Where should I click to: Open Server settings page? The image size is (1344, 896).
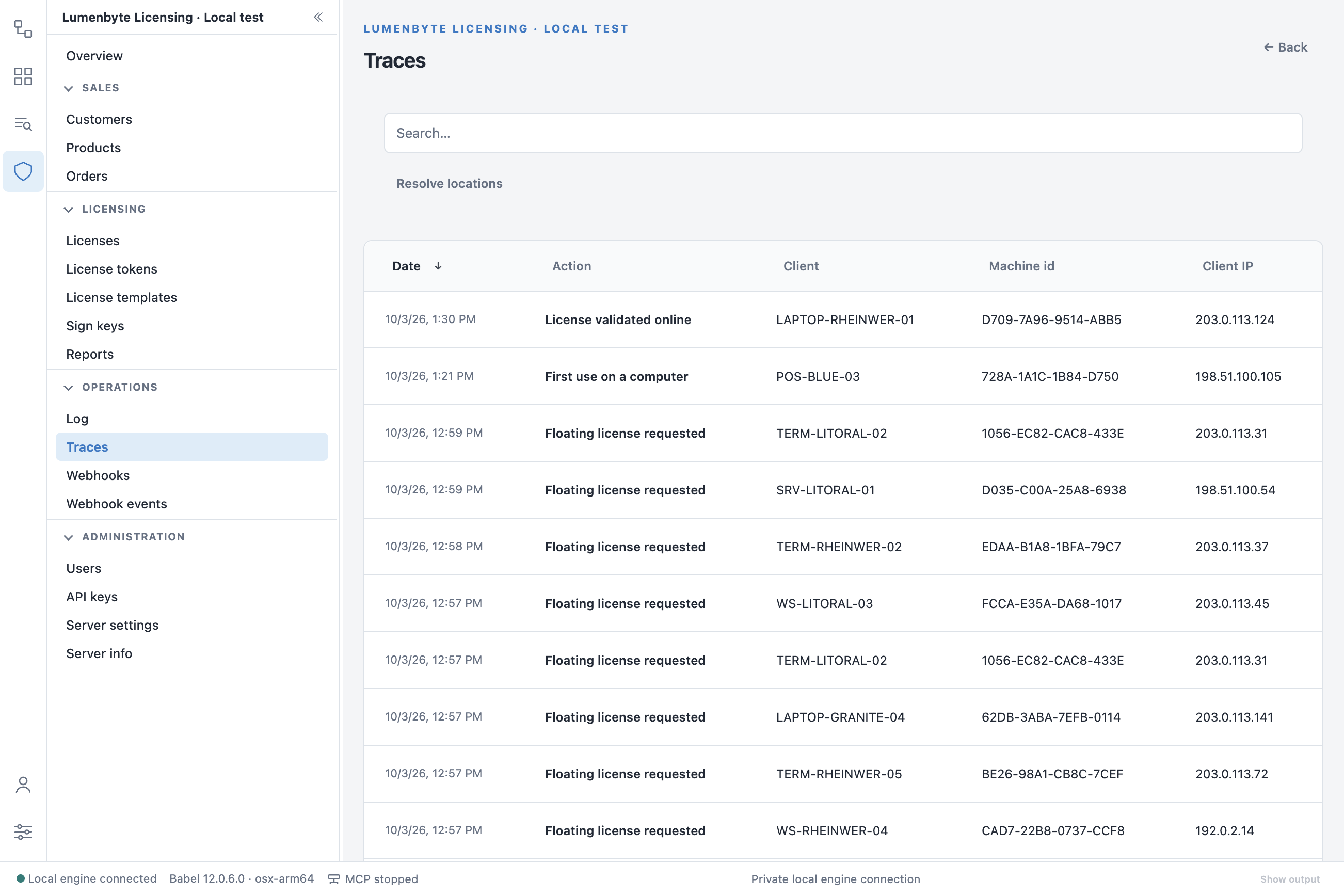(x=192, y=625)
